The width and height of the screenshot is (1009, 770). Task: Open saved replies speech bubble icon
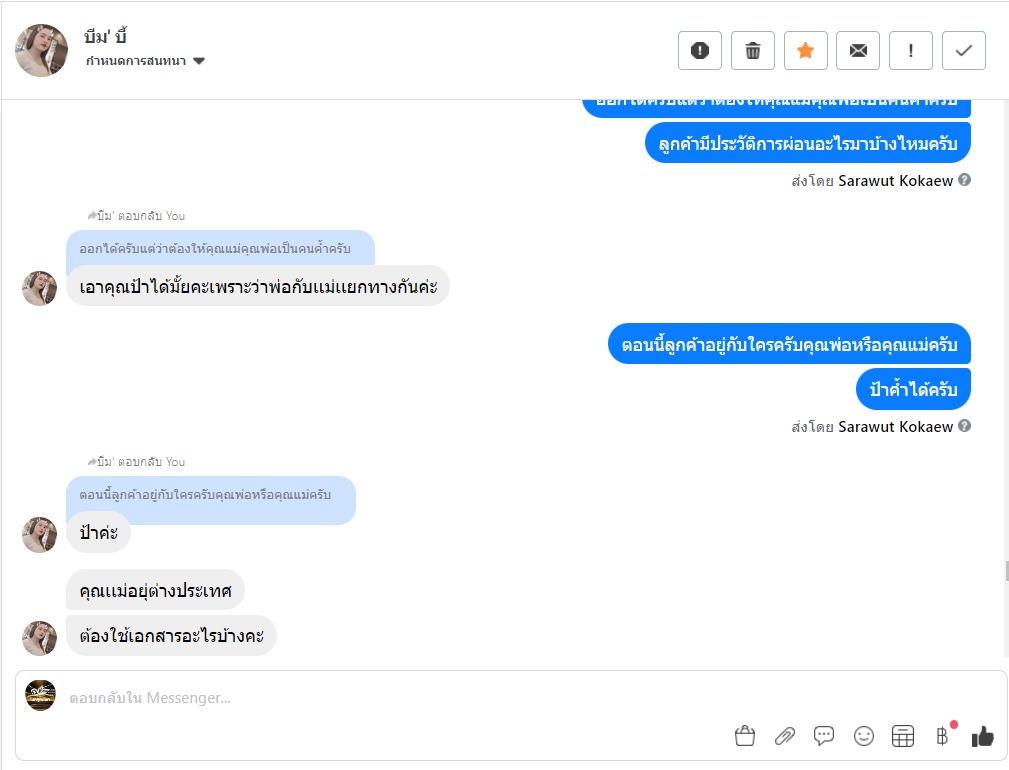824,737
